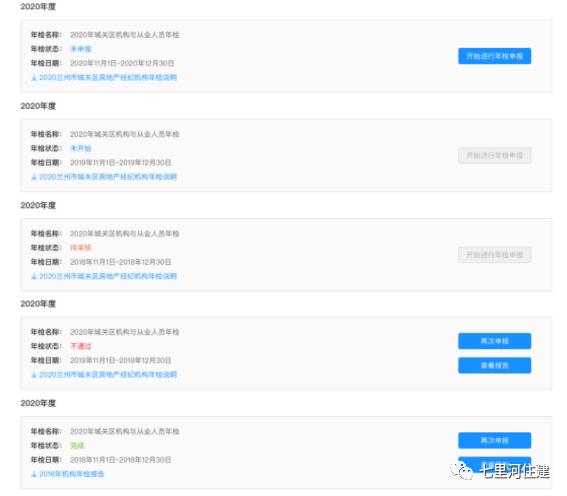Image resolution: width=567 pixels, height=496 pixels.
Task: Click green 完成 status text
Action: tap(77, 446)
